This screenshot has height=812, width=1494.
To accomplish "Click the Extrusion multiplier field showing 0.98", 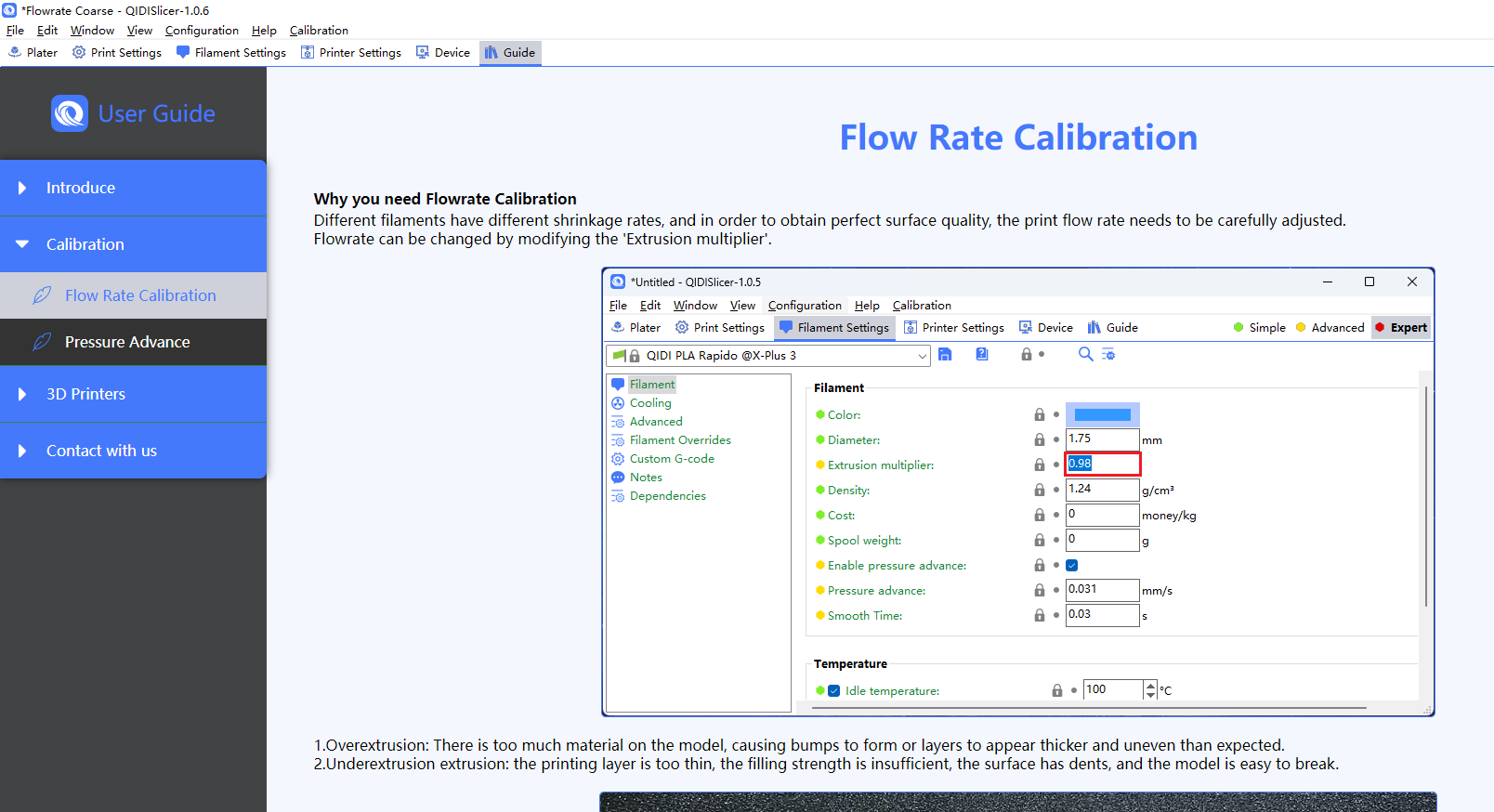I will click(x=1102, y=464).
